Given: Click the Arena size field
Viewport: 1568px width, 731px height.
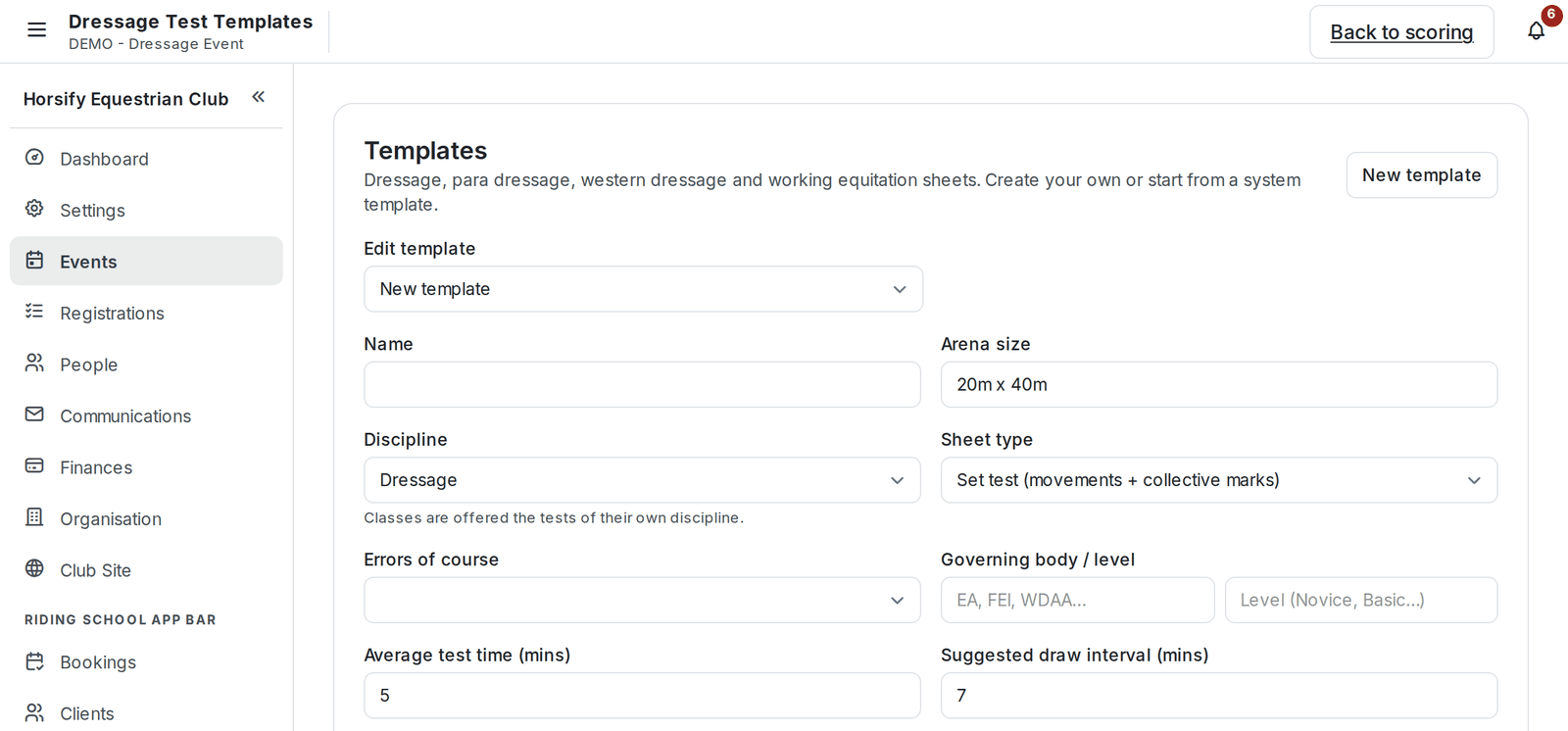Looking at the screenshot, I should pos(1218,384).
